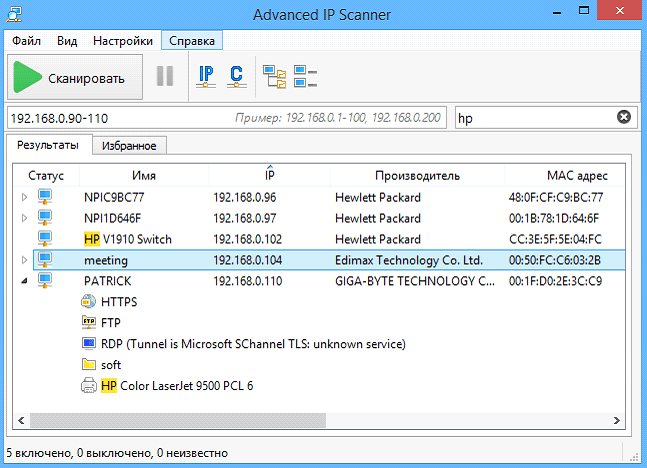The width and height of the screenshot is (647, 468).
Task: Click the collapse all list toolbar icon
Action: pos(305,77)
